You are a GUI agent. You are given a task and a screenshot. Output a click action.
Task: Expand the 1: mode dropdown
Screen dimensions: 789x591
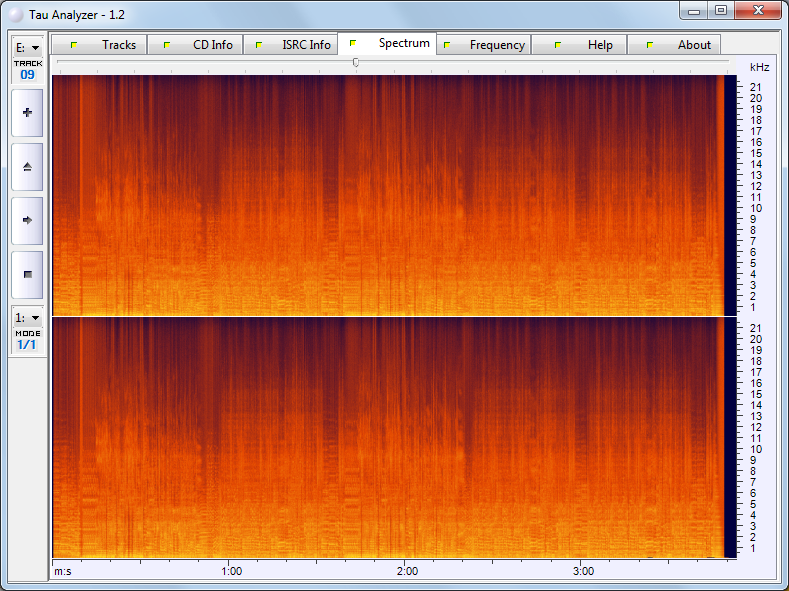click(x=27, y=317)
